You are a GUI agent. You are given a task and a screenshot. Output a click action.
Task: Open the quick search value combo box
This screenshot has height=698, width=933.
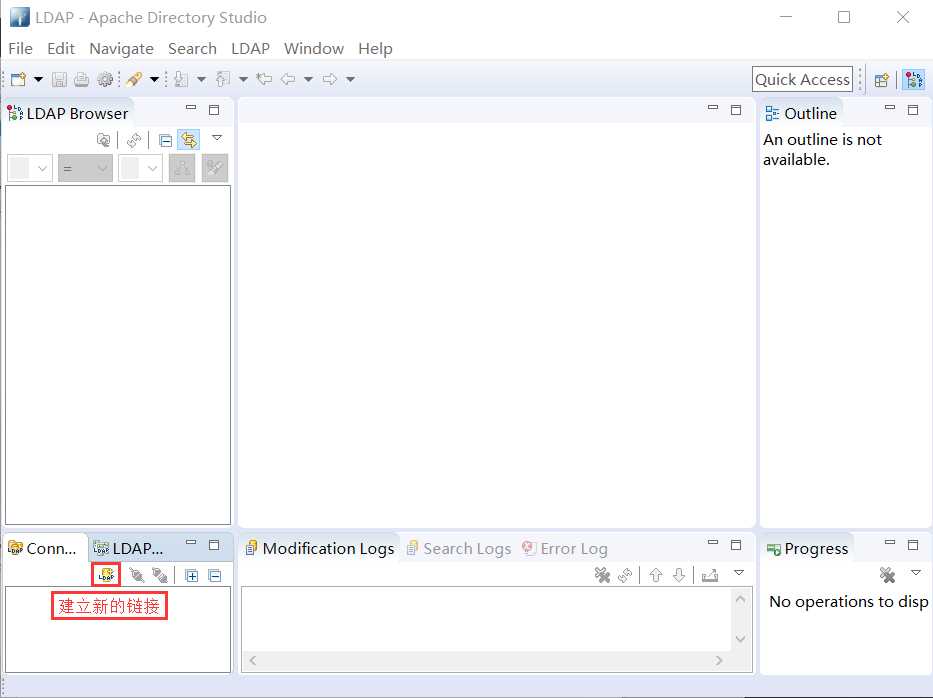[x=140, y=168]
